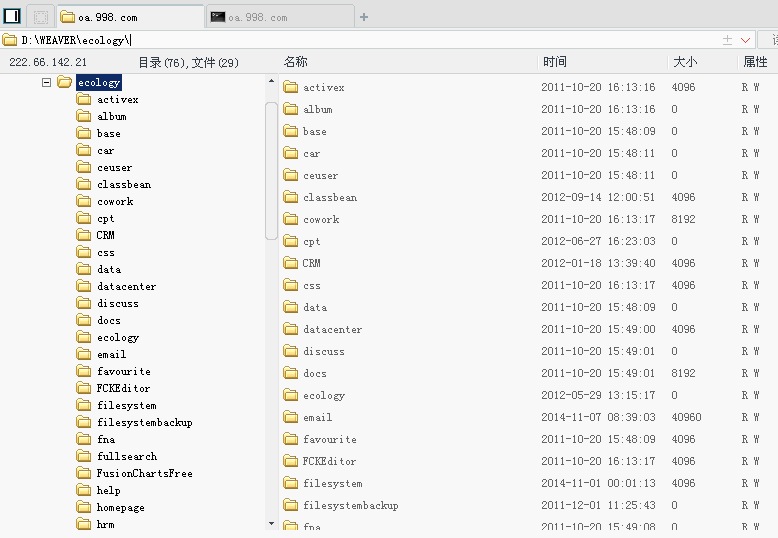This screenshot has height=538, width=778.
Task: Click car folder icon in file list
Action: tap(290, 153)
